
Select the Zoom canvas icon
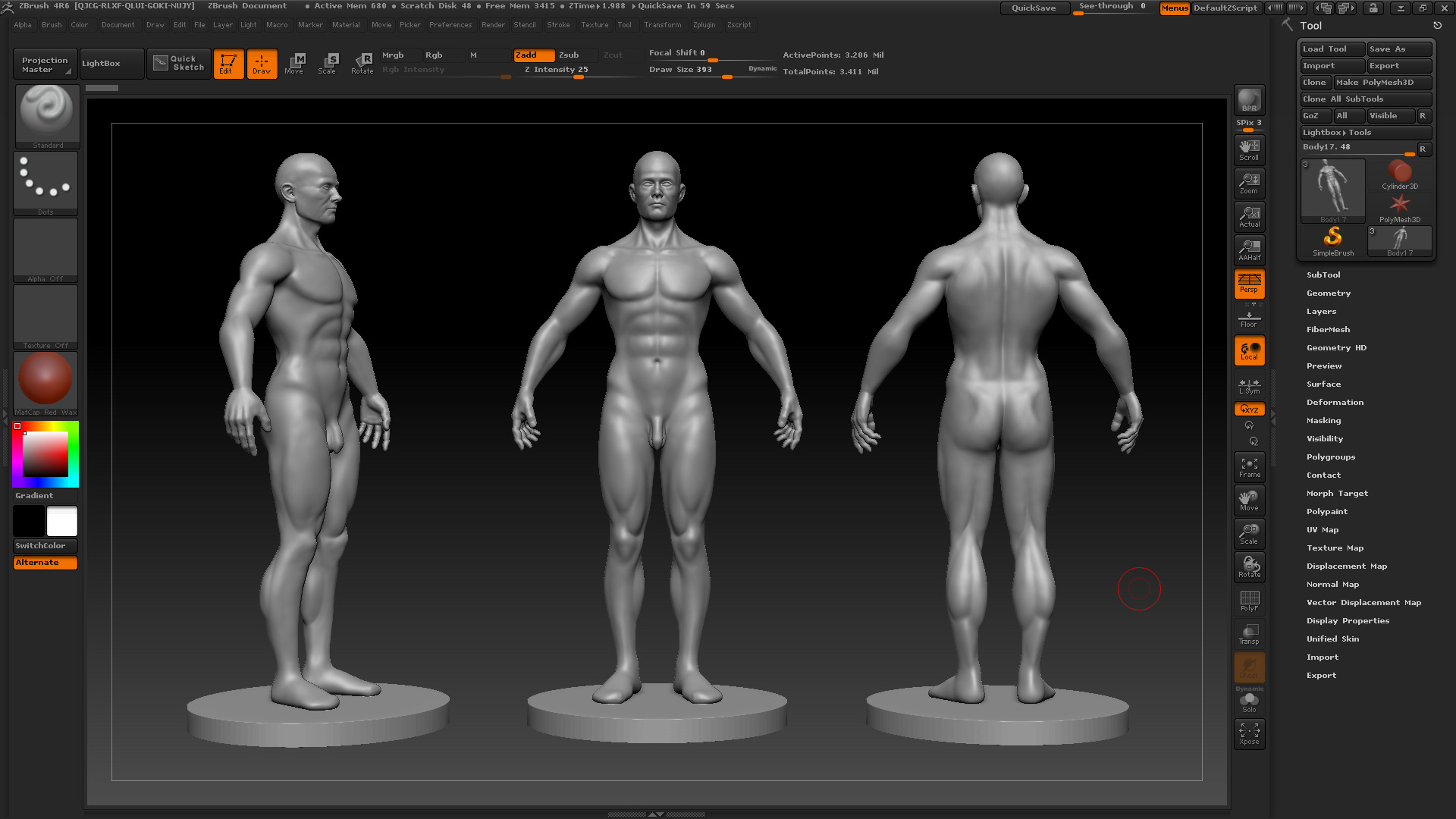click(1249, 183)
